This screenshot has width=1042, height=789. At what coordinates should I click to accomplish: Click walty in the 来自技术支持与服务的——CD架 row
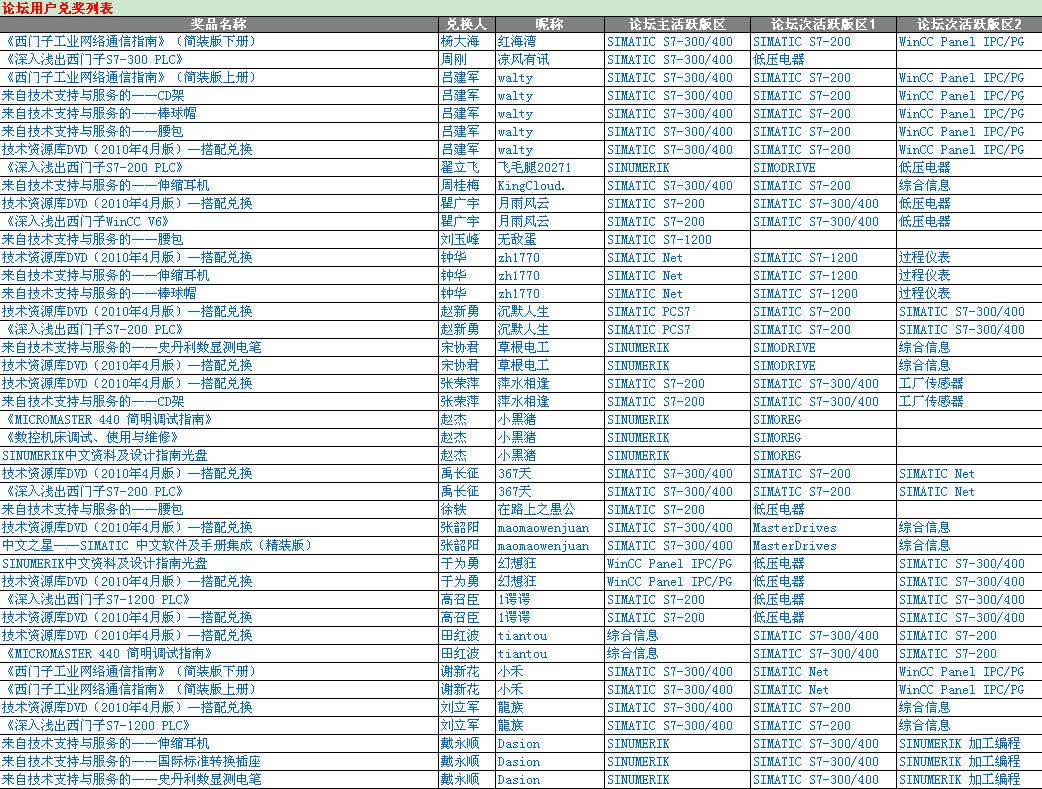click(x=515, y=96)
